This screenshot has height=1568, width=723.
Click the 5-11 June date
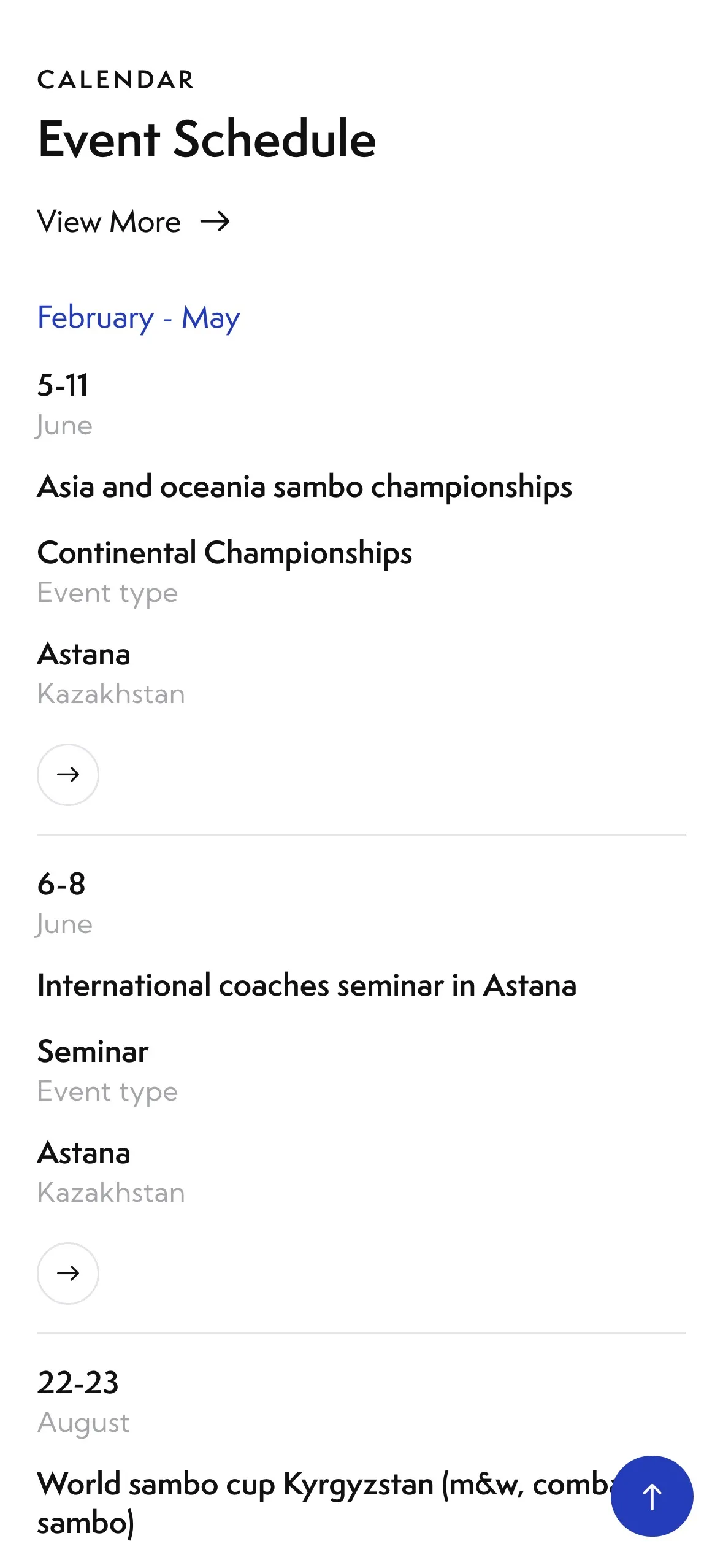tap(64, 404)
